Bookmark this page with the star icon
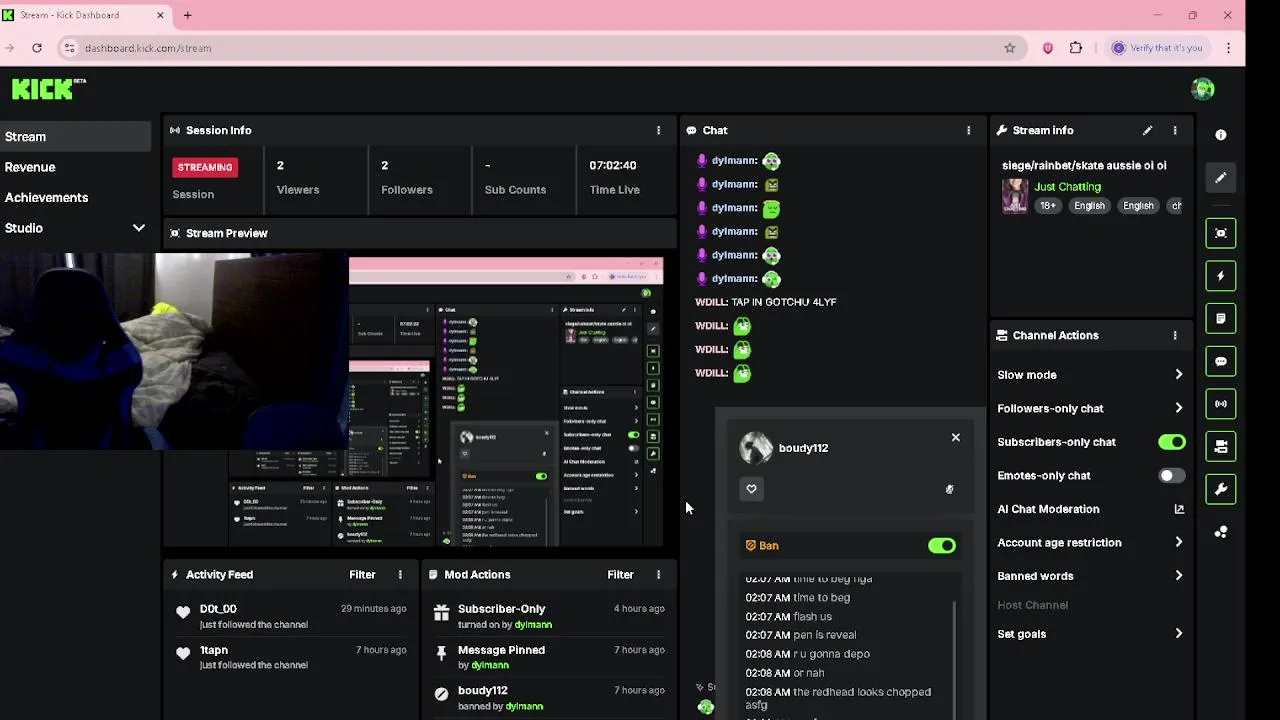Image resolution: width=1280 pixels, height=720 pixels. [1010, 48]
